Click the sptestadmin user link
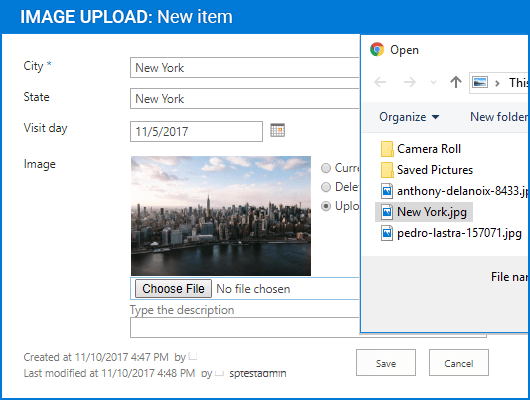 pyautogui.click(x=258, y=373)
